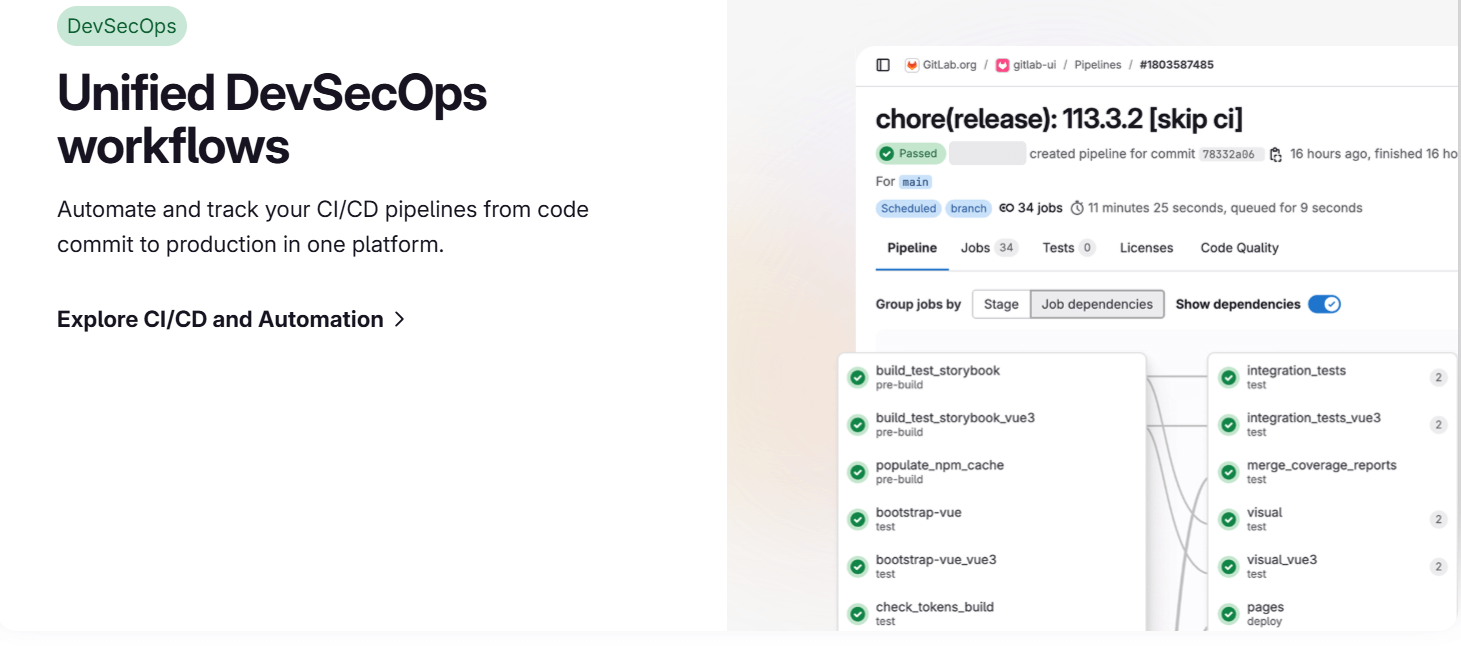Screen dimensions: 1461x646
Task: Click status icon for build_test_storybook job
Action: pos(857,377)
